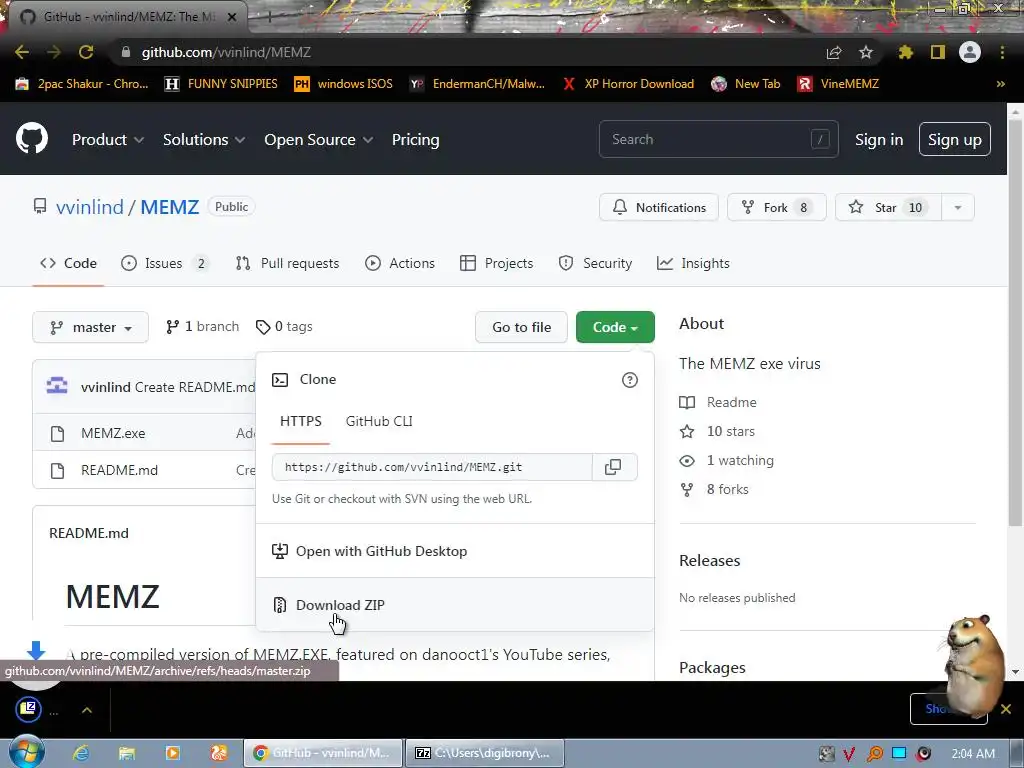1024x768 pixels.
Task: Open share icon in address bar
Action: point(834,52)
